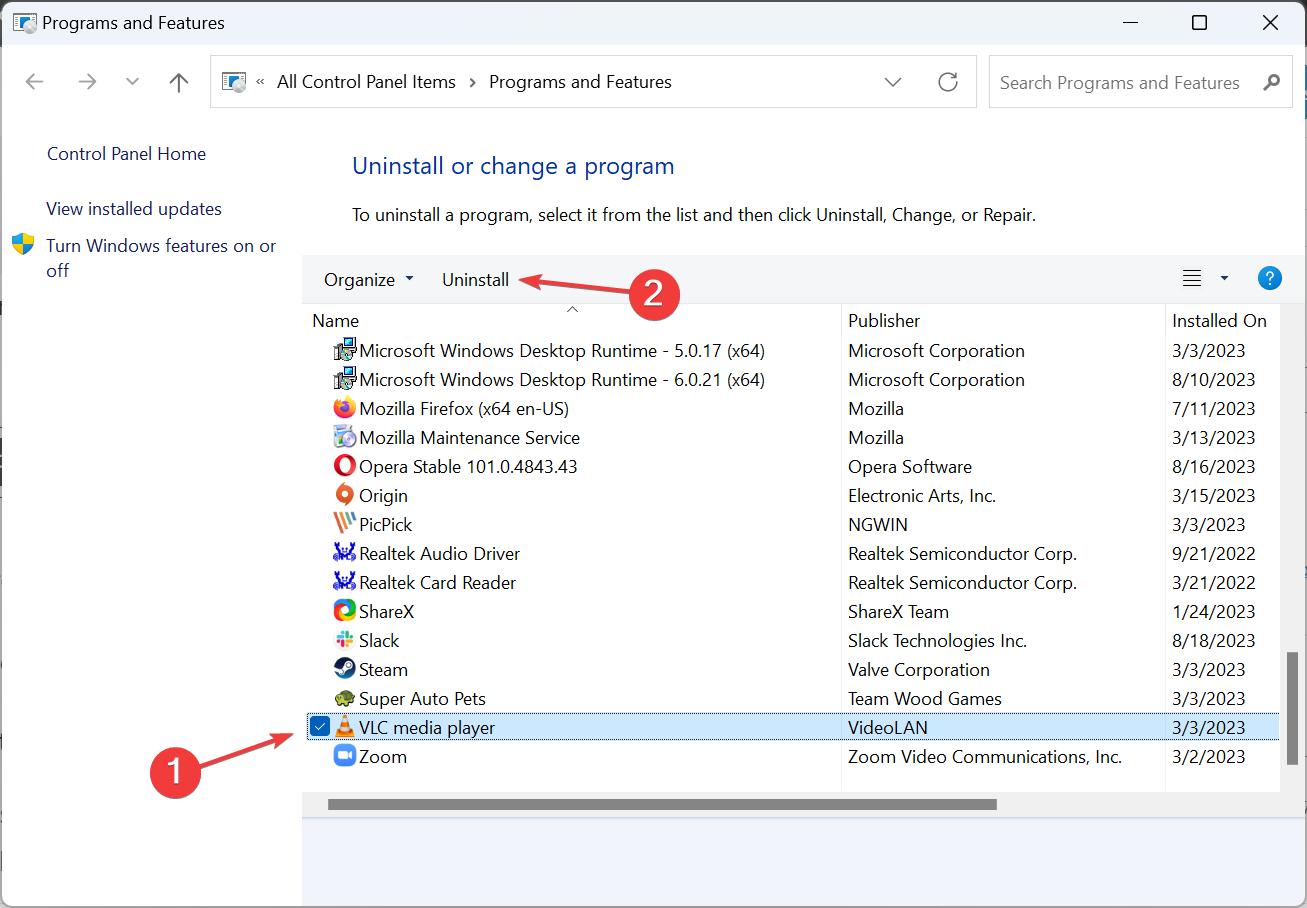This screenshot has height=908, width=1307.
Task: Open the view options dropdown arrow
Action: 1224,279
